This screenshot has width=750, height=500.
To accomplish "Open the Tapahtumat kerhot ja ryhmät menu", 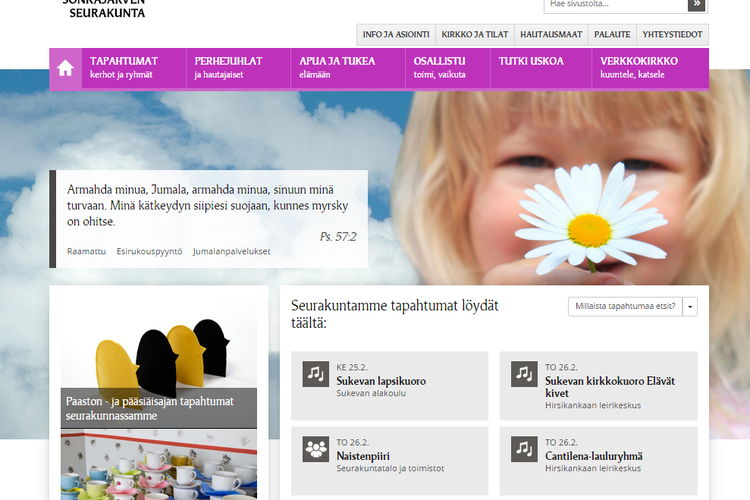I will coord(134,68).
